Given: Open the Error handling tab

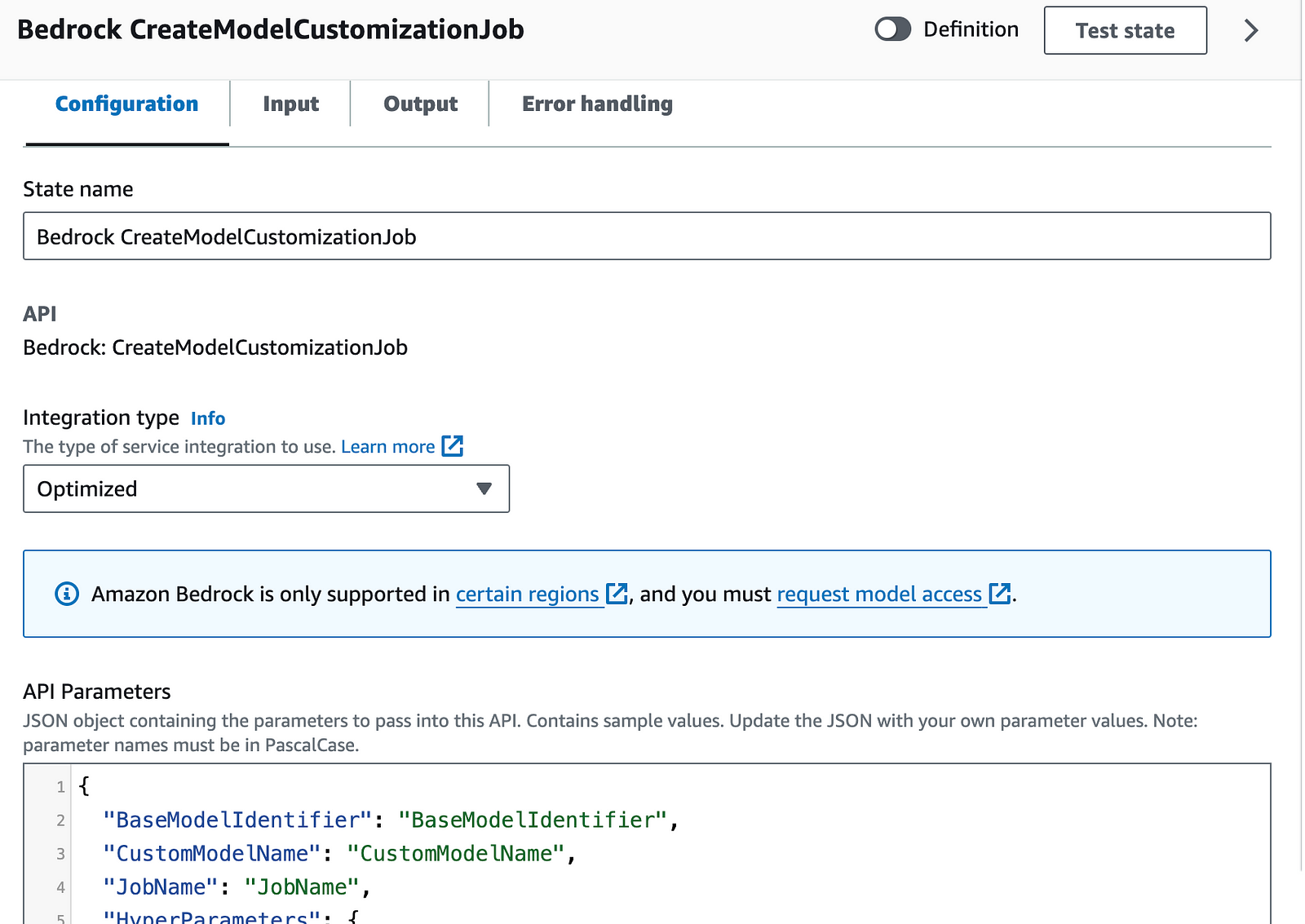Looking at the screenshot, I should coord(597,104).
